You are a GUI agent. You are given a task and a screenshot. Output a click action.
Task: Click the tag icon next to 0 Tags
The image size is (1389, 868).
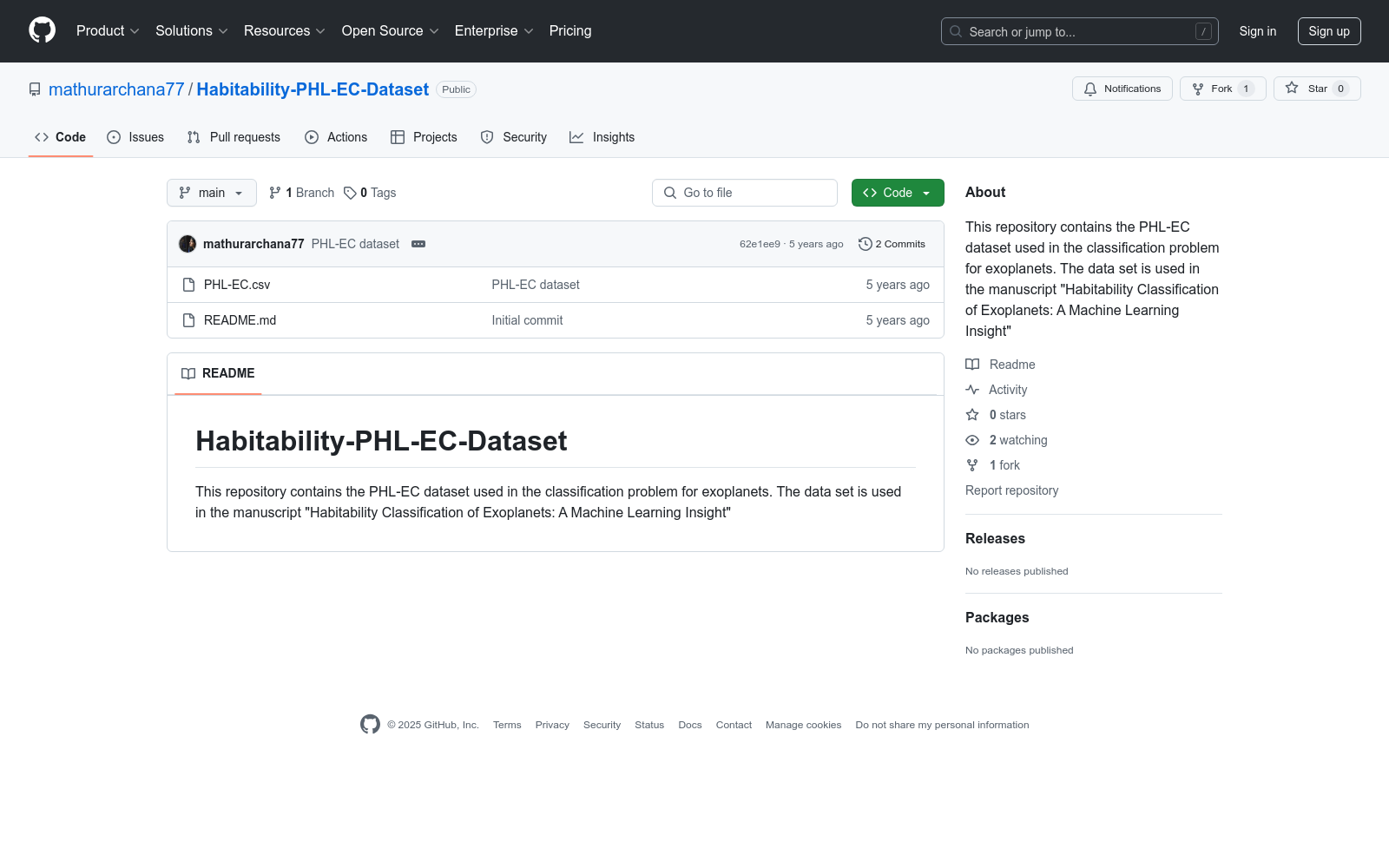point(350,193)
